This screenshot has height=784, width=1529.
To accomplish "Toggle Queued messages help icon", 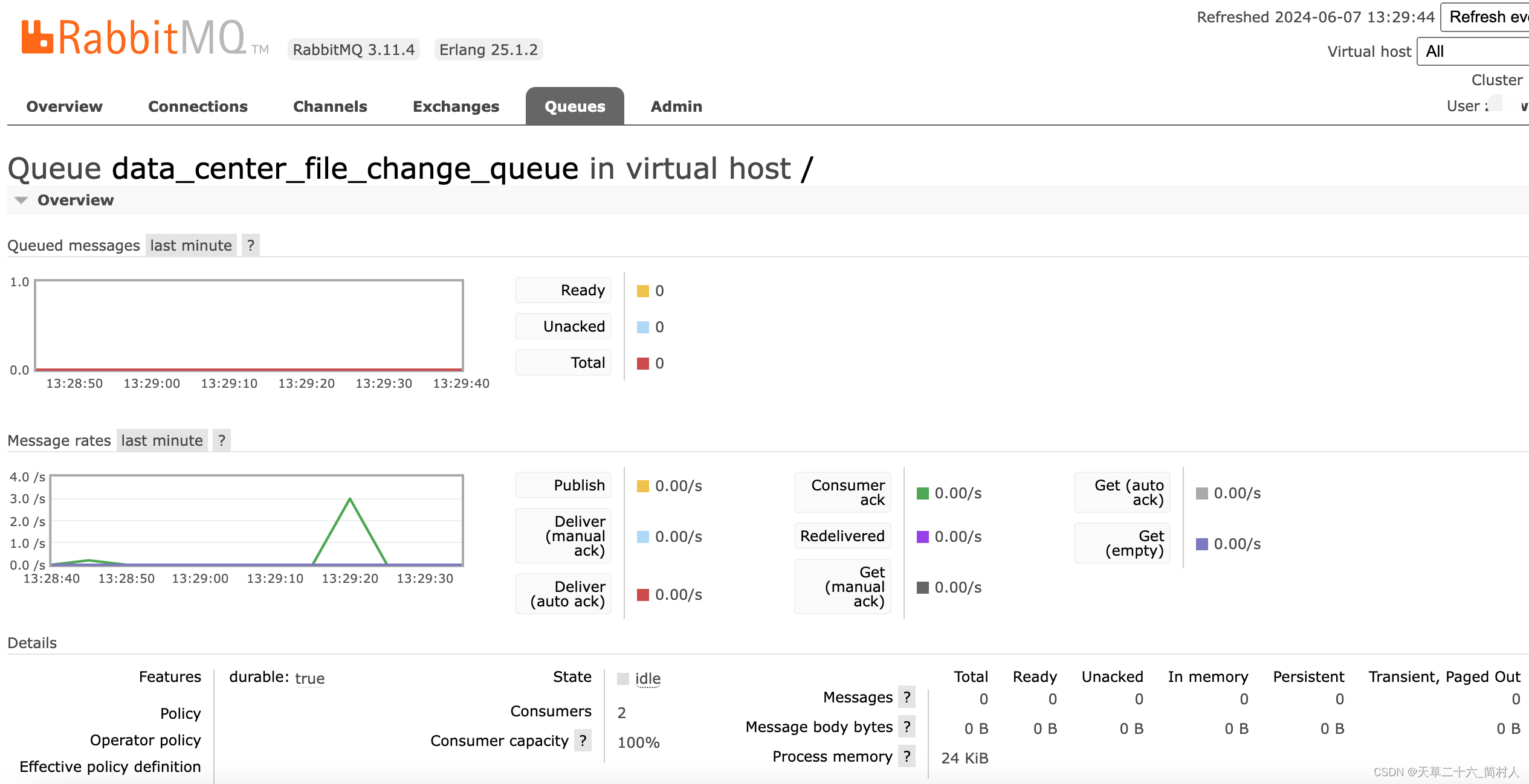I will 252,246.
